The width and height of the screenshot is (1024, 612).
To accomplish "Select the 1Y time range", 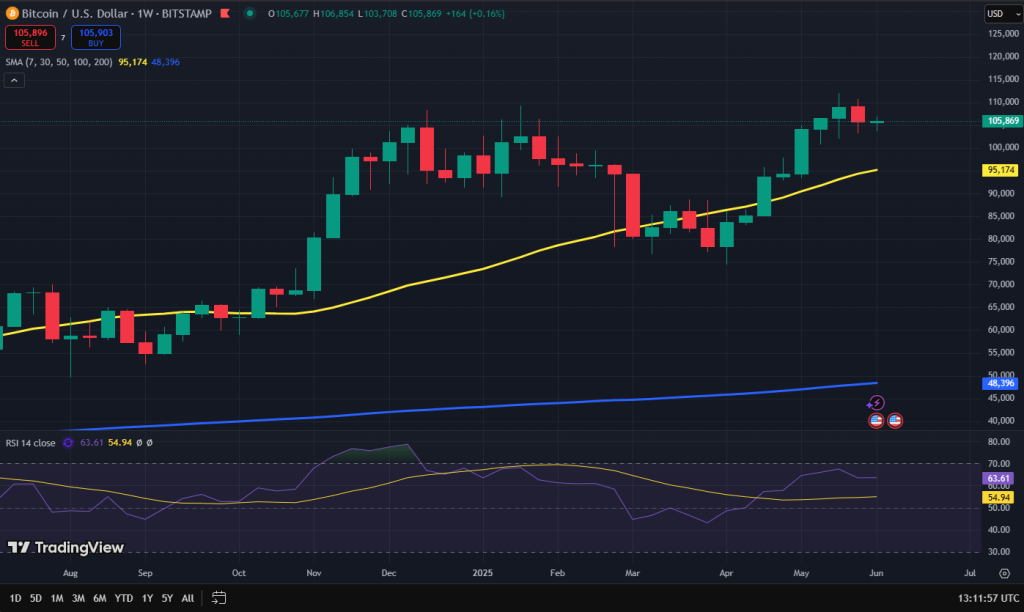I will [x=148, y=598].
